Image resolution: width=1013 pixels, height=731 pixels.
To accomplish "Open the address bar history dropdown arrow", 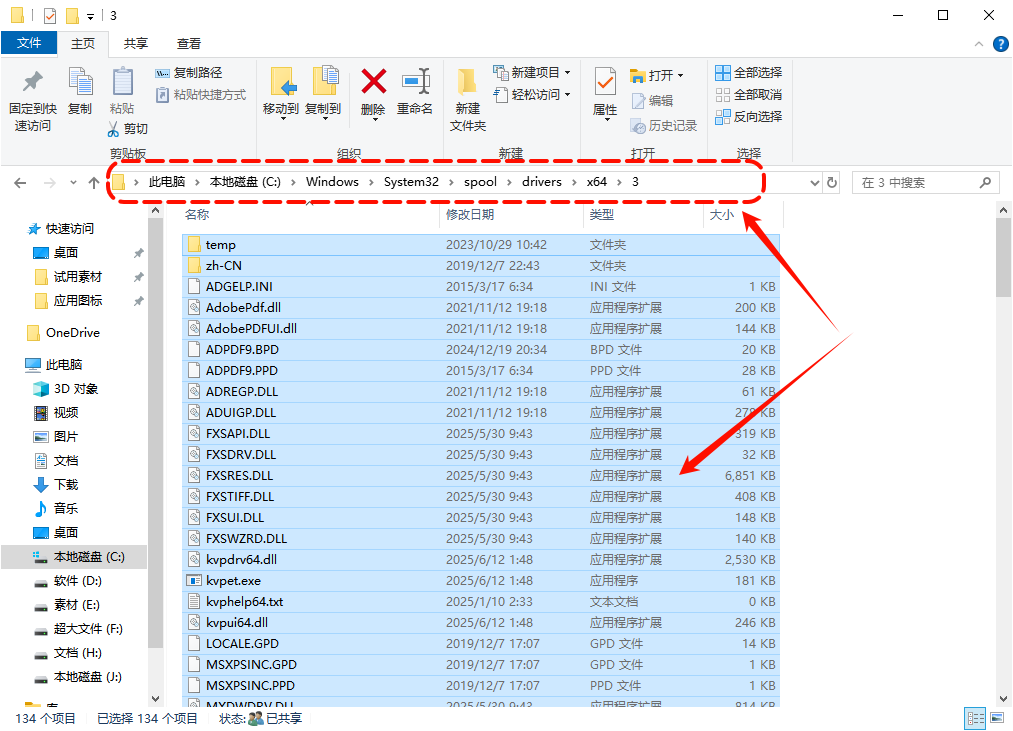I will tap(813, 183).
